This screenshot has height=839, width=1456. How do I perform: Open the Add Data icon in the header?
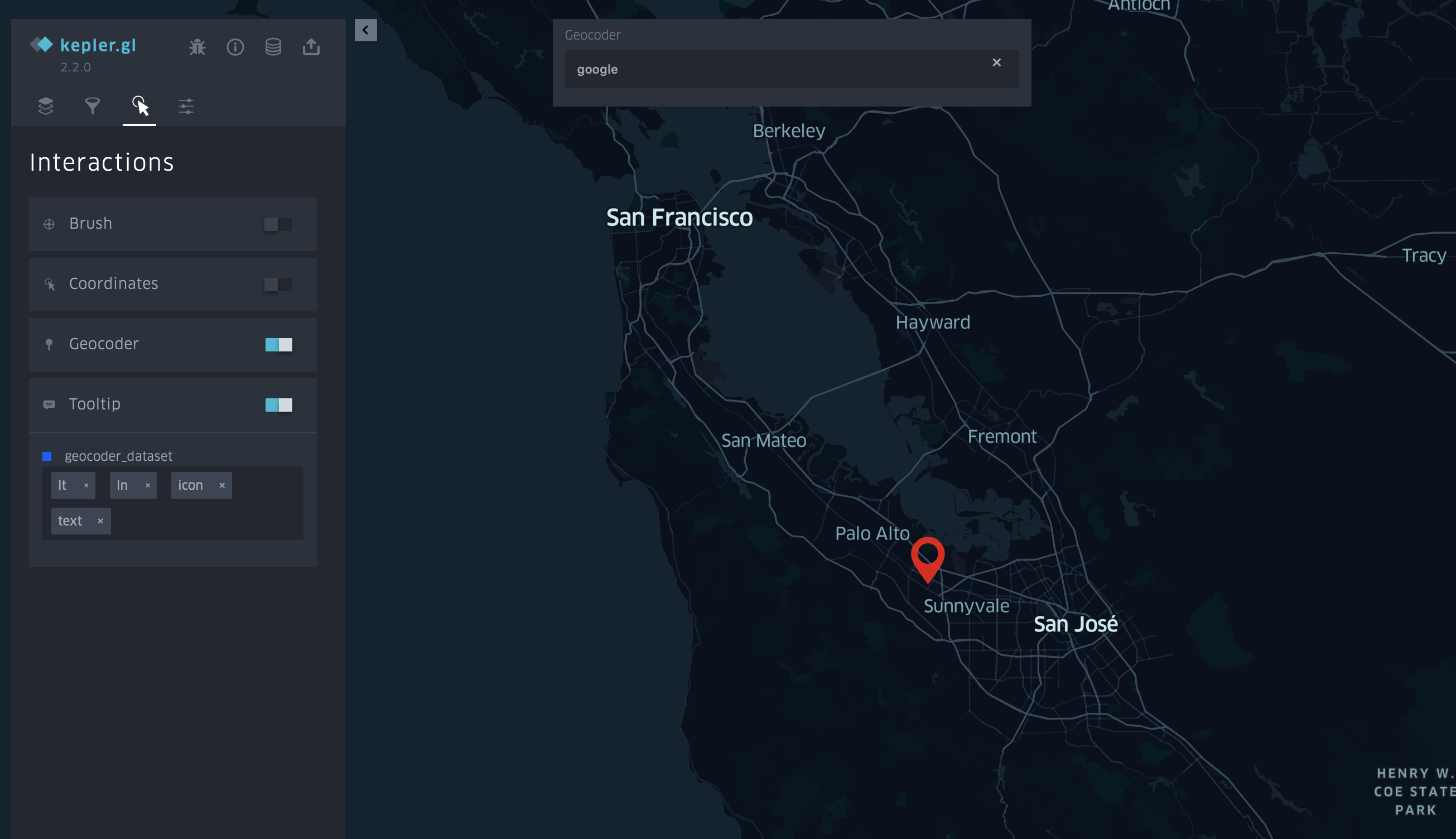coord(273,47)
